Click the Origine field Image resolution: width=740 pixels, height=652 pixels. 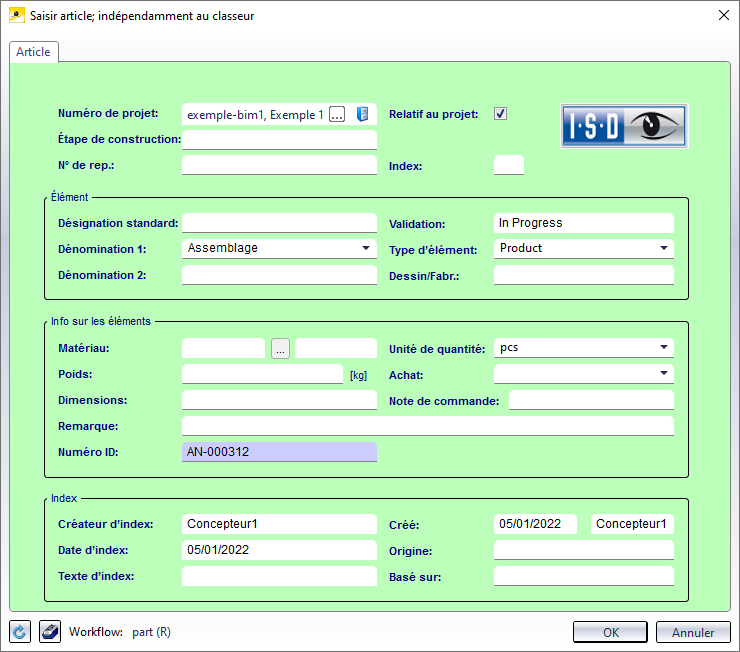click(584, 550)
